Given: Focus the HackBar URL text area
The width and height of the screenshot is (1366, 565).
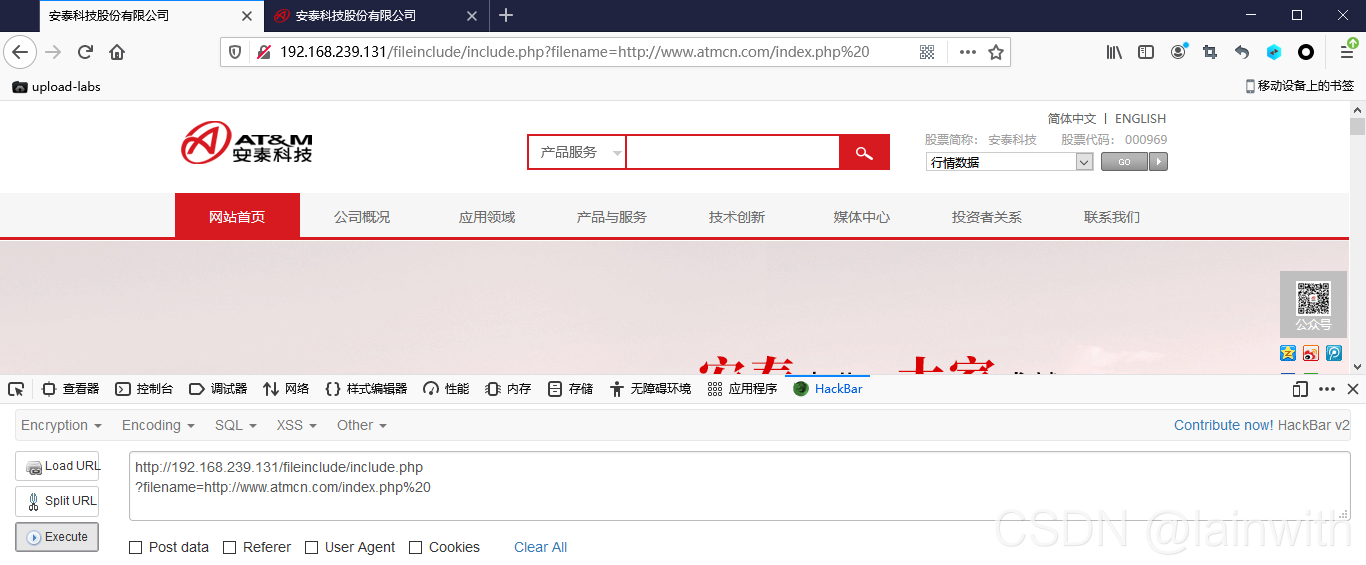Looking at the screenshot, I should pyautogui.click(x=740, y=486).
